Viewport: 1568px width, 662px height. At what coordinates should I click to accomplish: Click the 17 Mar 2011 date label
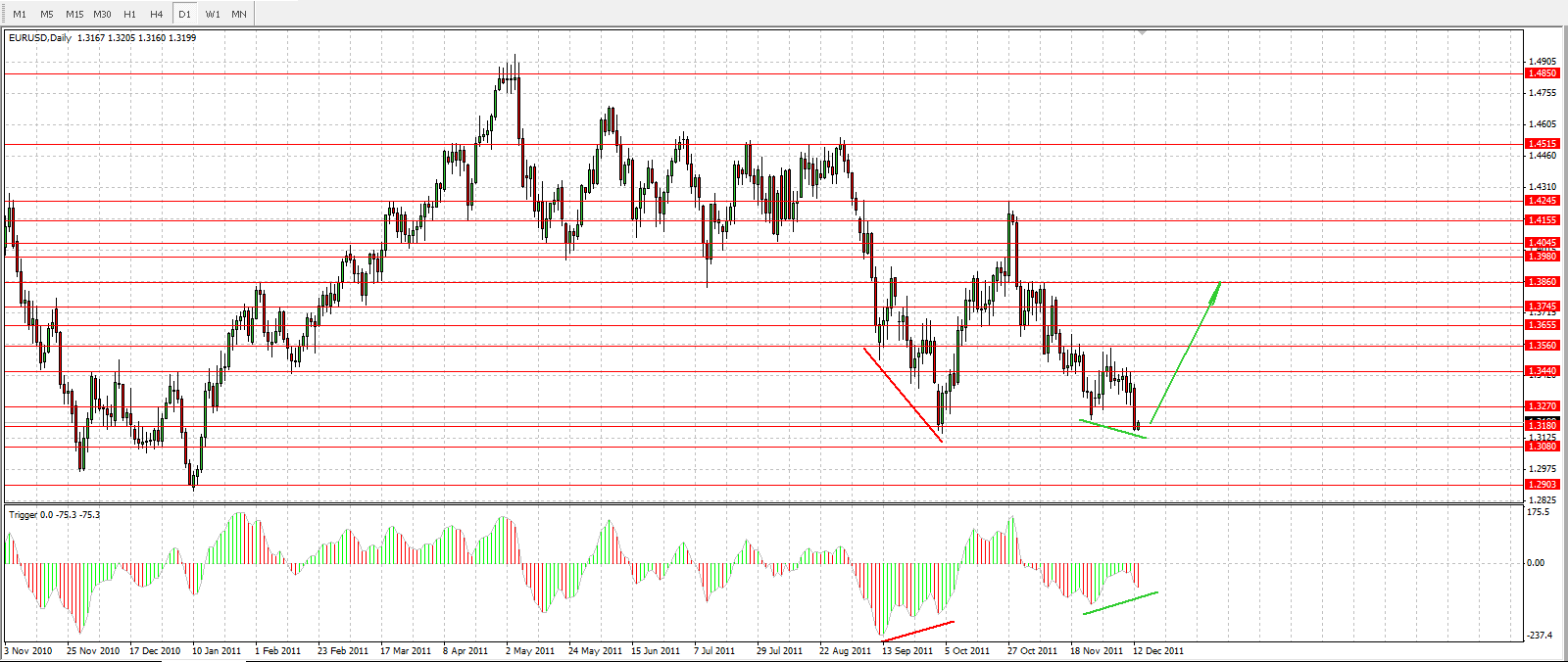pos(406,651)
